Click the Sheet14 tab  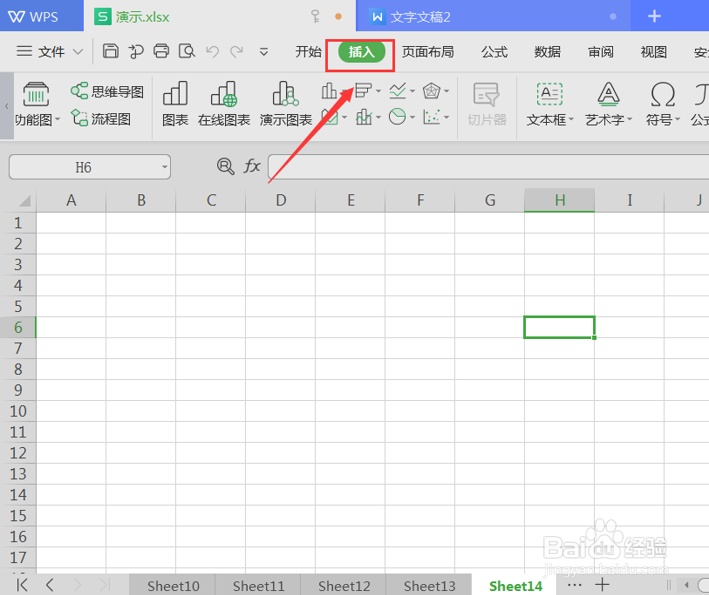pos(515,586)
